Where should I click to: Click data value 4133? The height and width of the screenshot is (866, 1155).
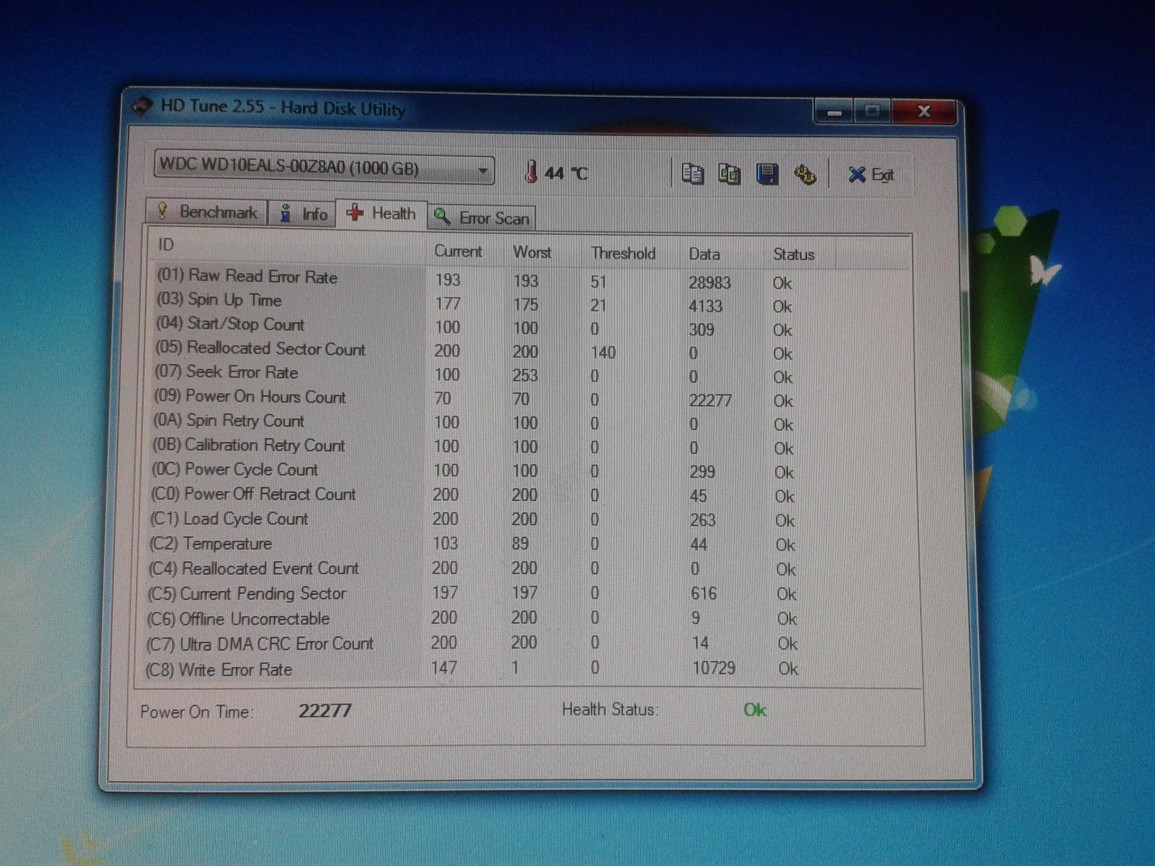[x=705, y=306]
